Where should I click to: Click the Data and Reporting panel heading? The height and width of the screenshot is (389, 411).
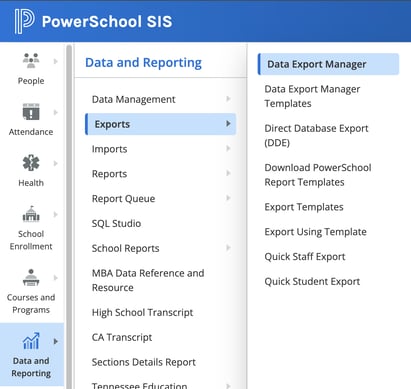pos(143,63)
